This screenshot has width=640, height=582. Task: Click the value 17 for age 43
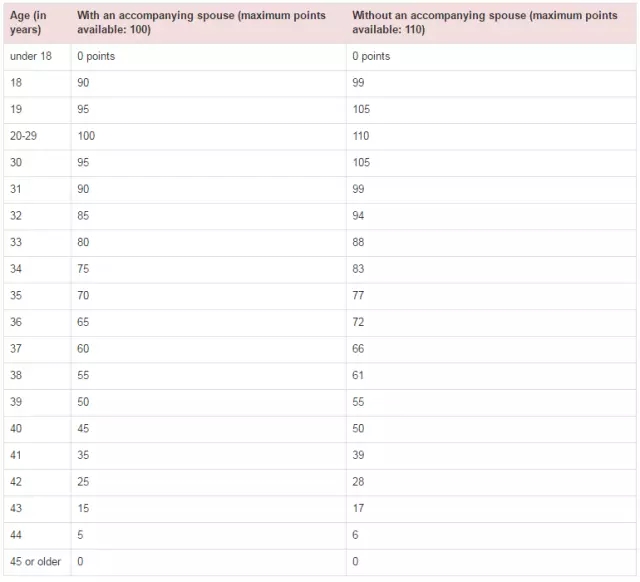358,508
